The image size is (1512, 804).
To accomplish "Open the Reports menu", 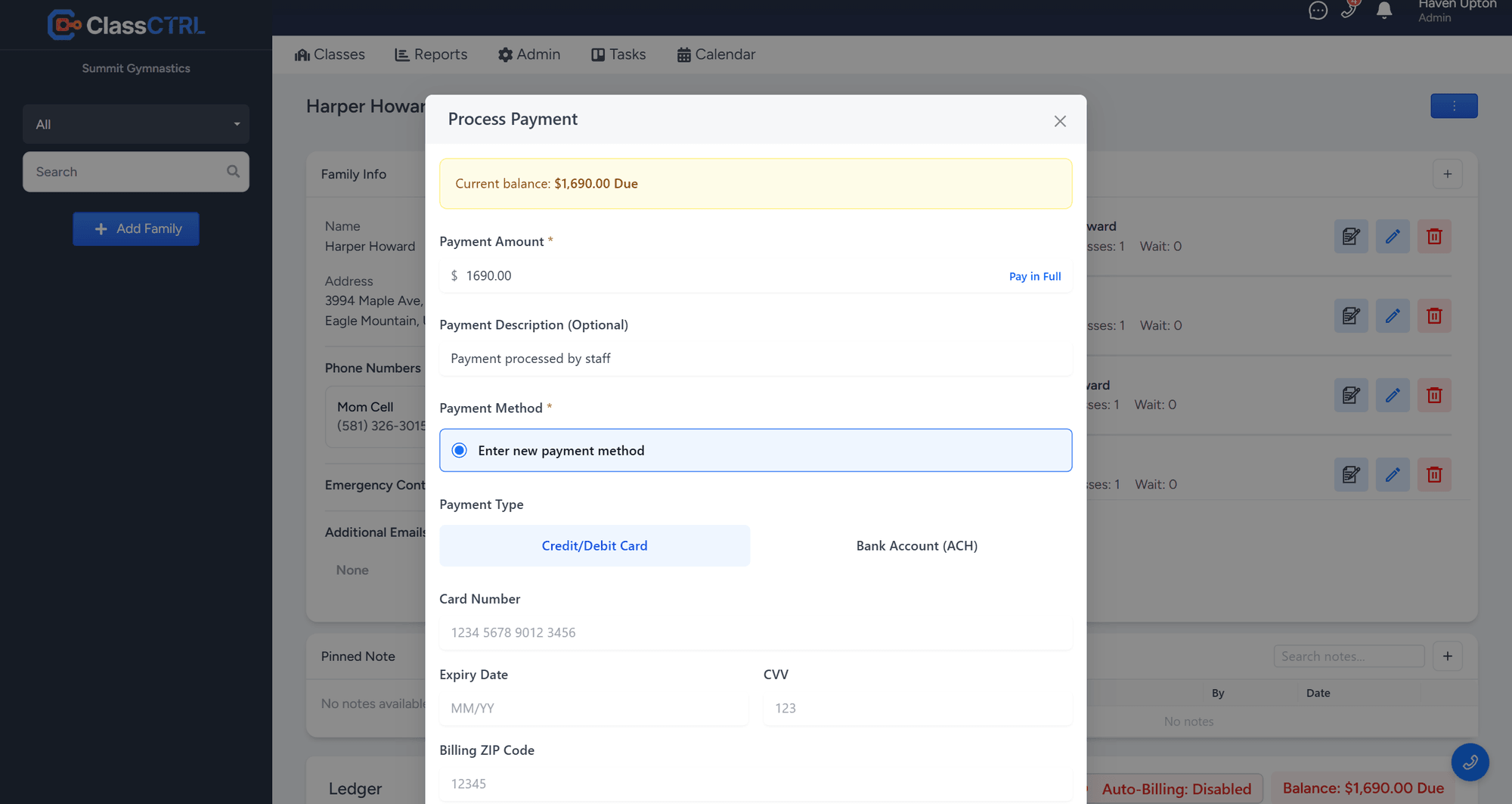I will click(431, 54).
